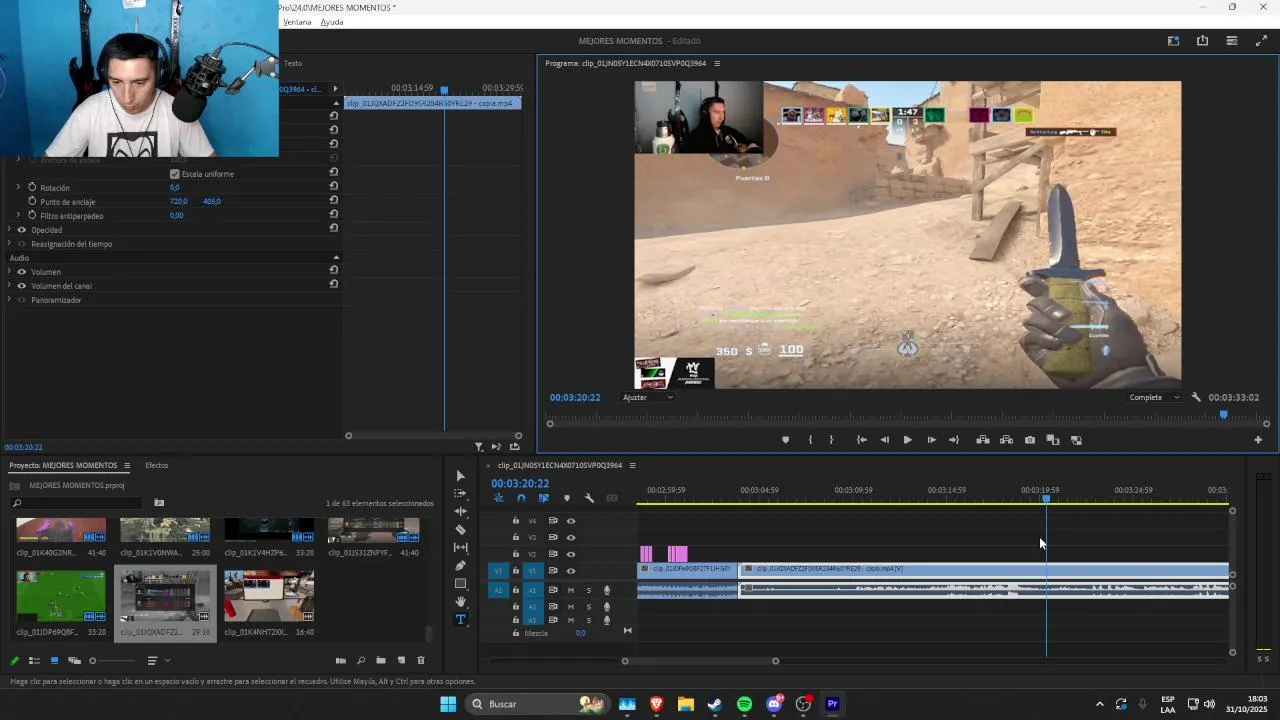
Task: Open the Program monitor button editor plus
Action: point(1258,440)
